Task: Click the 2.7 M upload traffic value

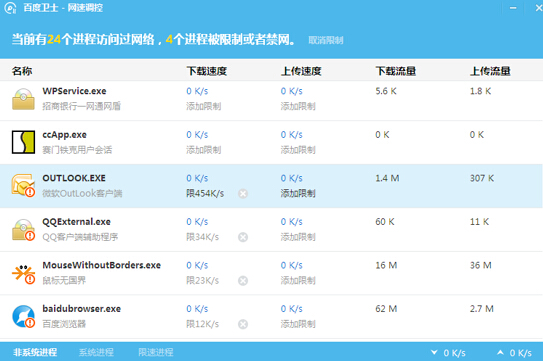Action: (x=482, y=309)
